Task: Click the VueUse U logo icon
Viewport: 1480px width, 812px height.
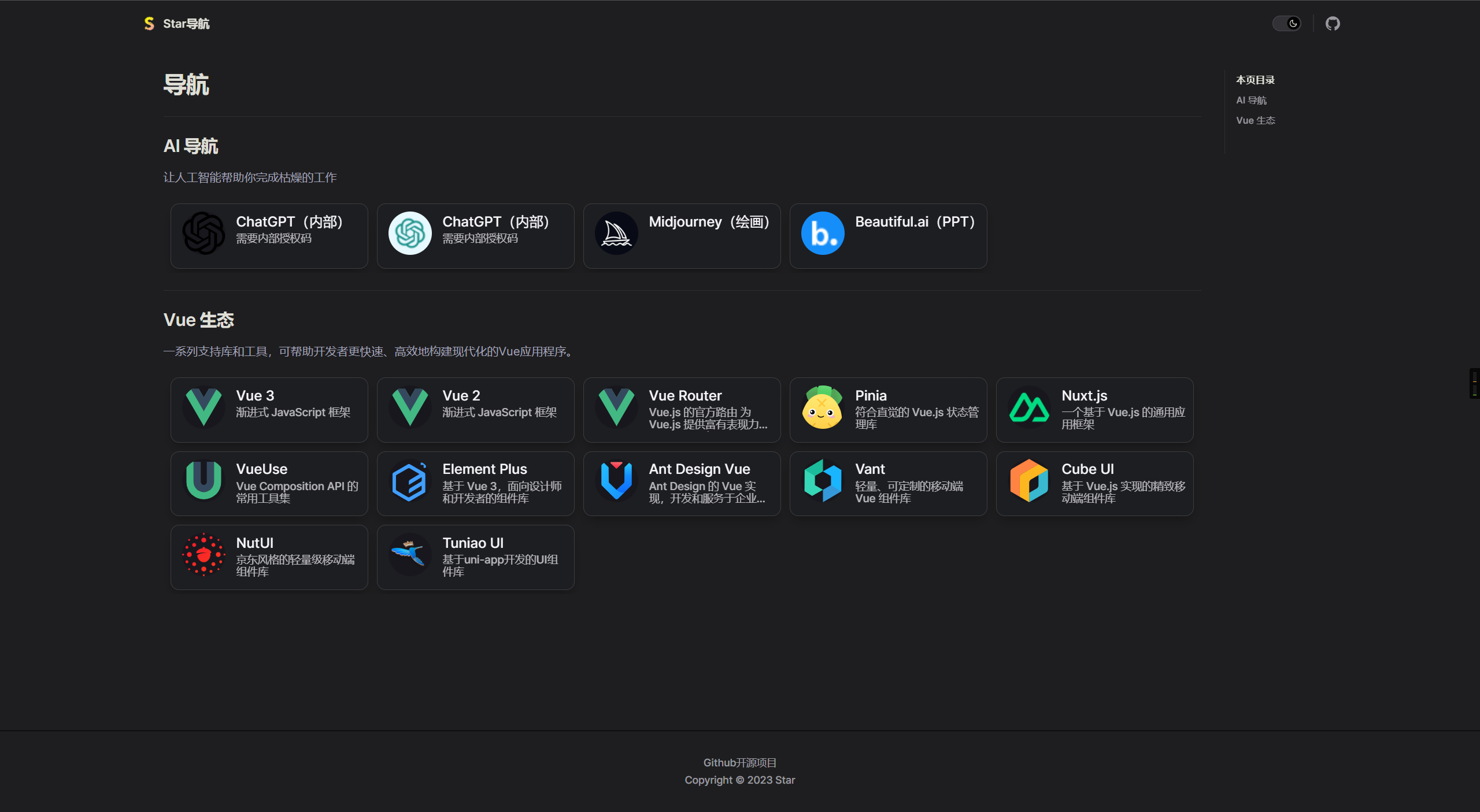Action: click(x=203, y=481)
